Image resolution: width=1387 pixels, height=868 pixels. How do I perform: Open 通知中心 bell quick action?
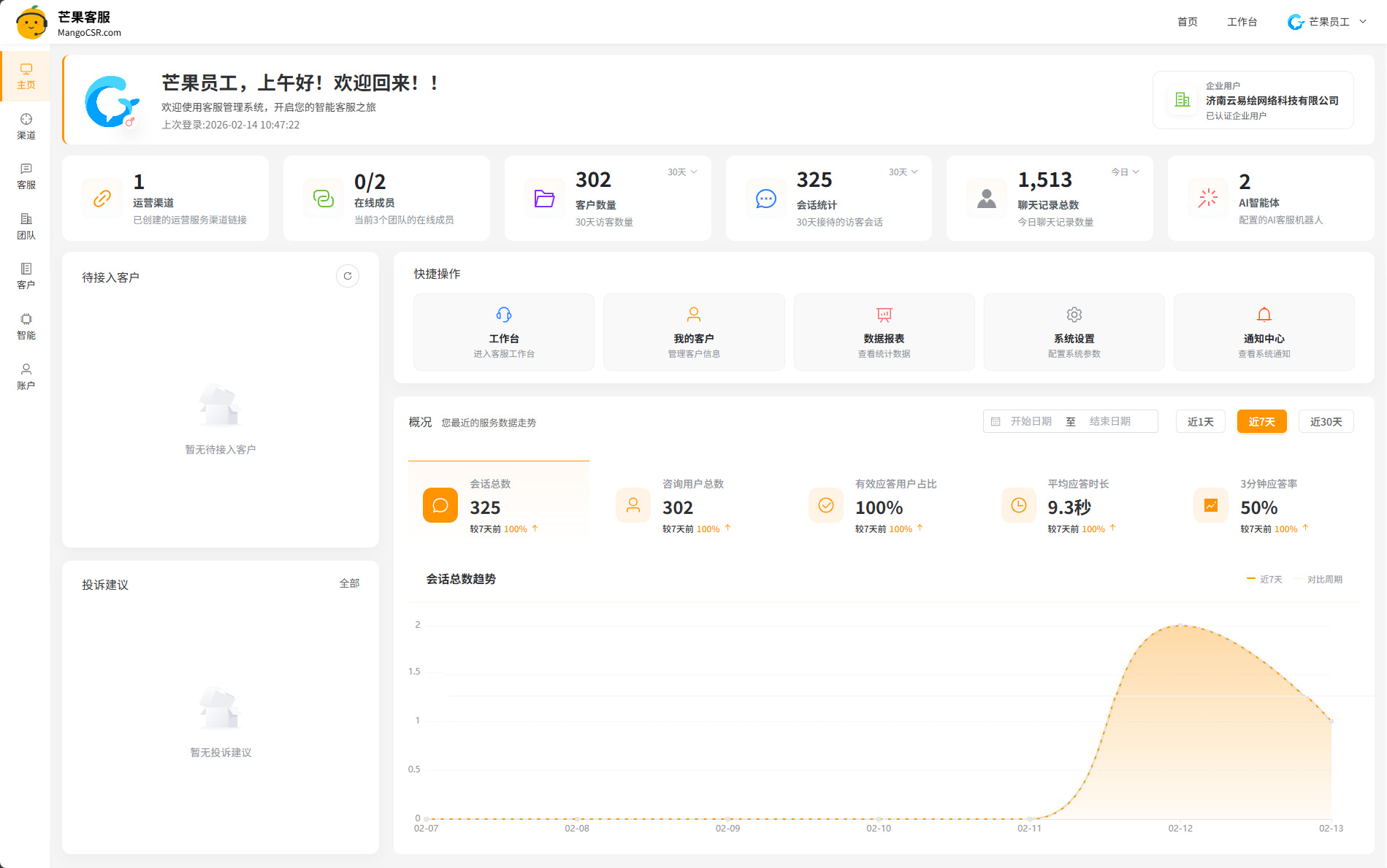pos(1264,332)
